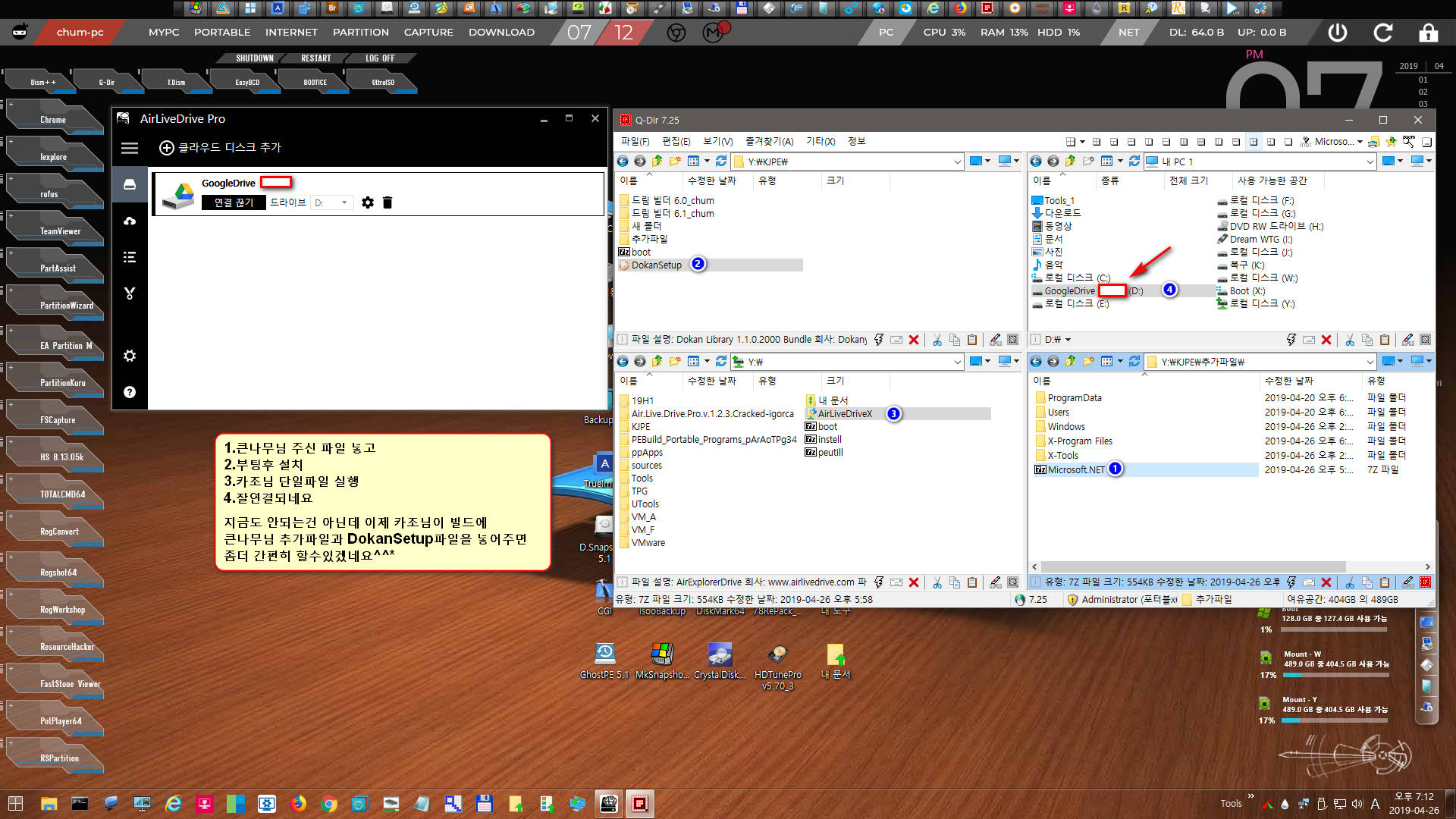Open AirLiveDrive list view sidebar icon

130,257
